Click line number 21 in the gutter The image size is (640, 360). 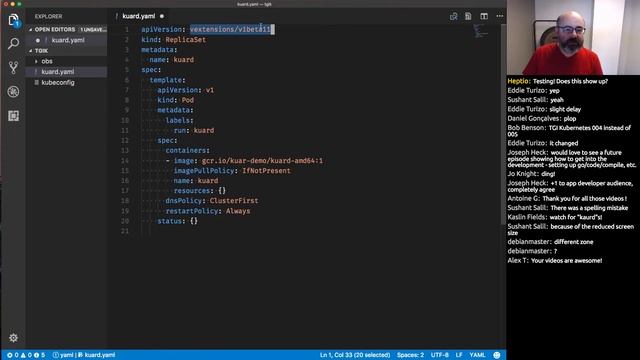(x=125, y=231)
